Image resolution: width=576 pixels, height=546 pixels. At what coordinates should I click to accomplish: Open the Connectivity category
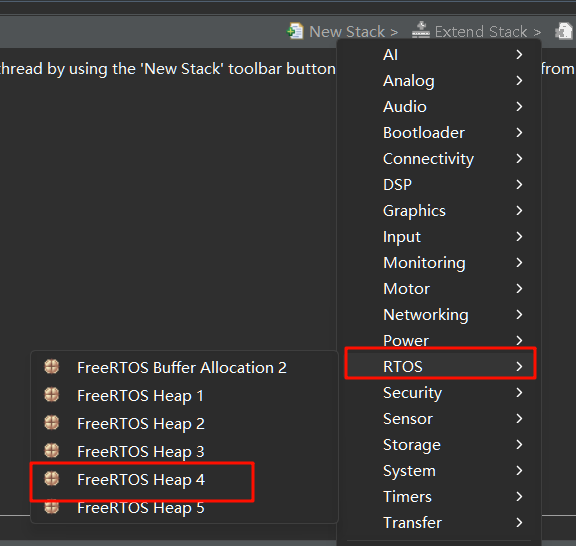coord(439,159)
